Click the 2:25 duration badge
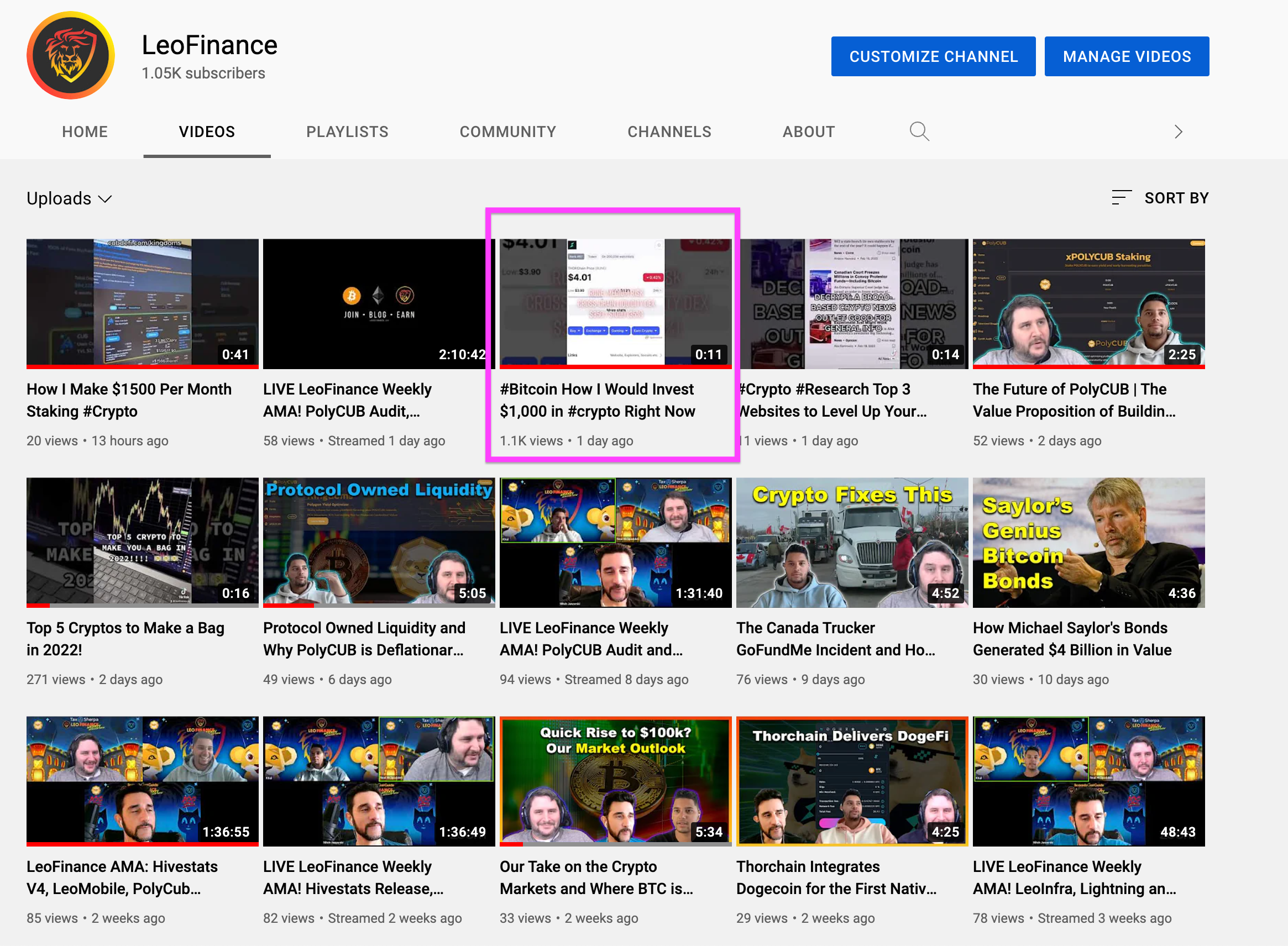The height and width of the screenshot is (946, 1288). tap(1181, 354)
